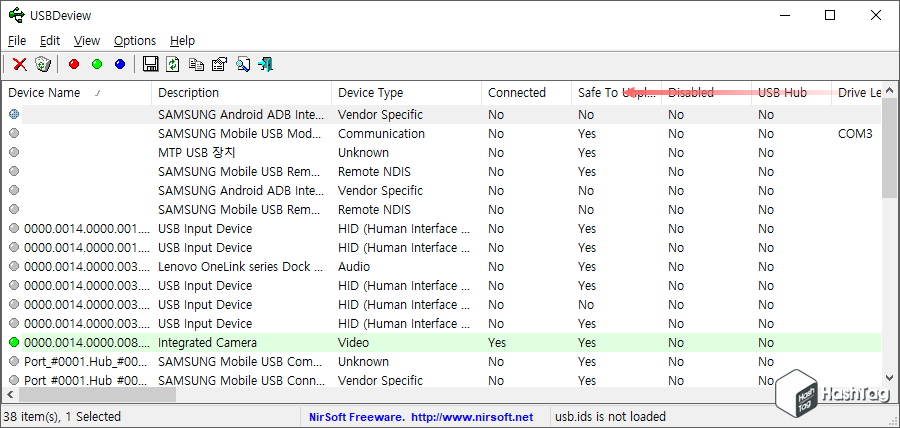Open device Properties from the toolbar

point(219,64)
